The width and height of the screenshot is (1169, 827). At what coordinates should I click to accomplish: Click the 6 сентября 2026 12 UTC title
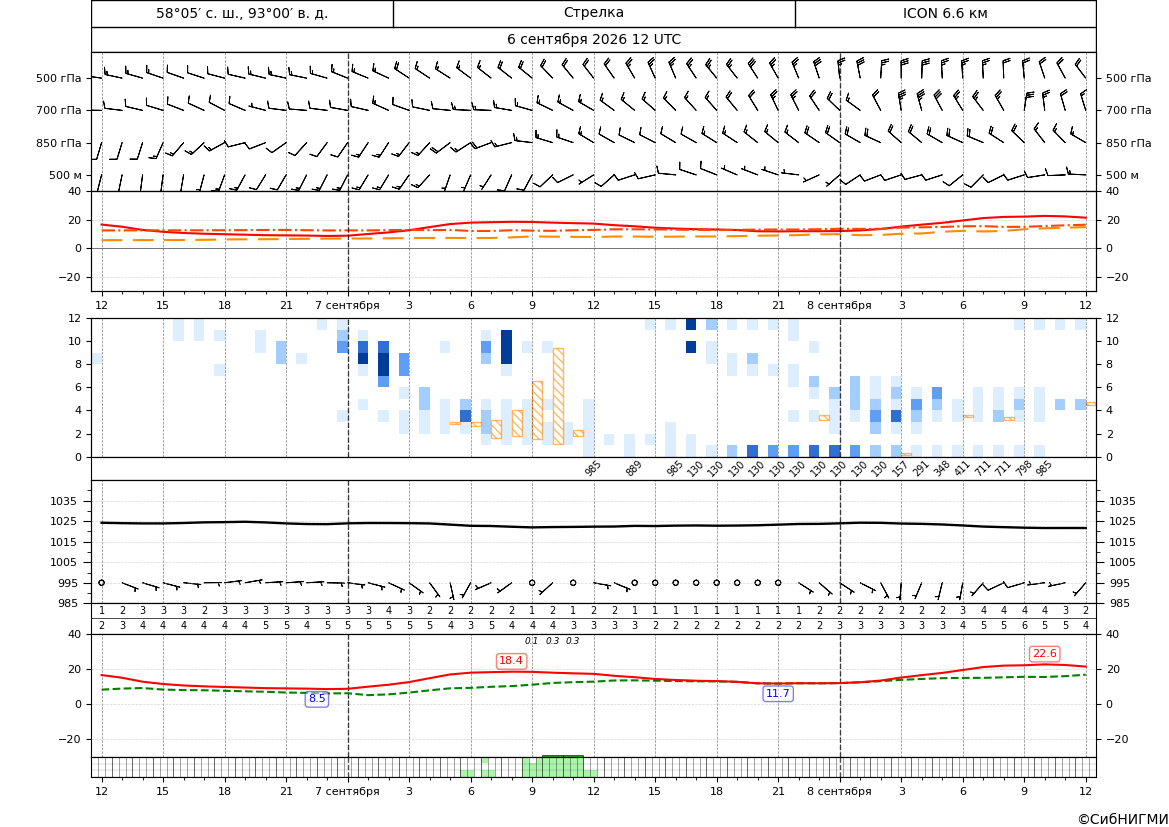(x=594, y=40)
